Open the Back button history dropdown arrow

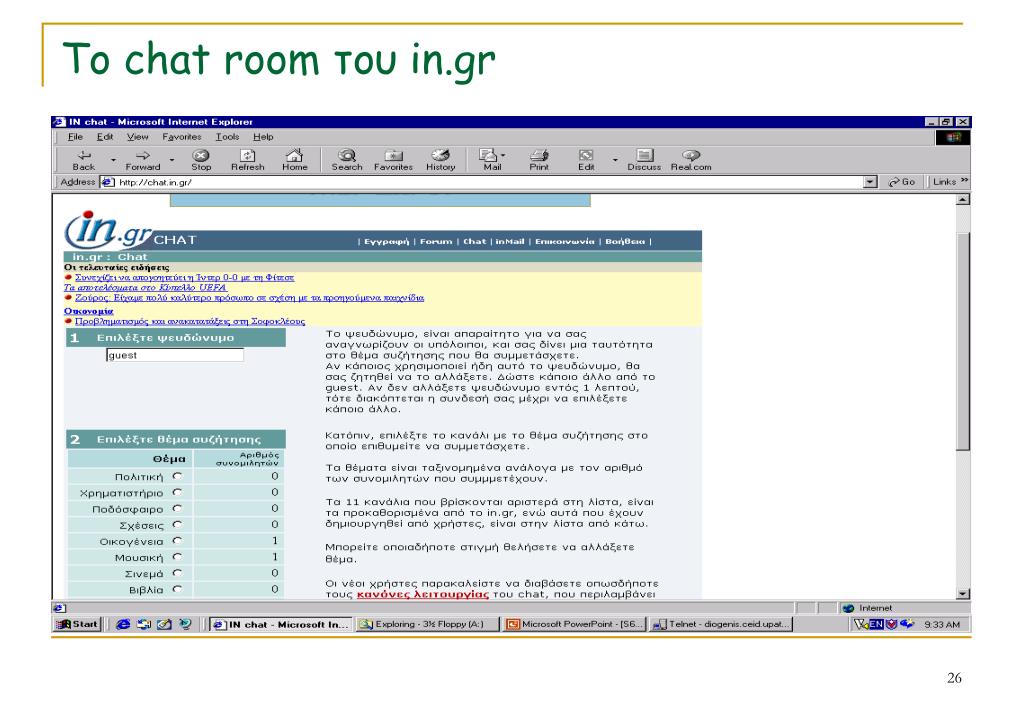click(x=113, y=160)
